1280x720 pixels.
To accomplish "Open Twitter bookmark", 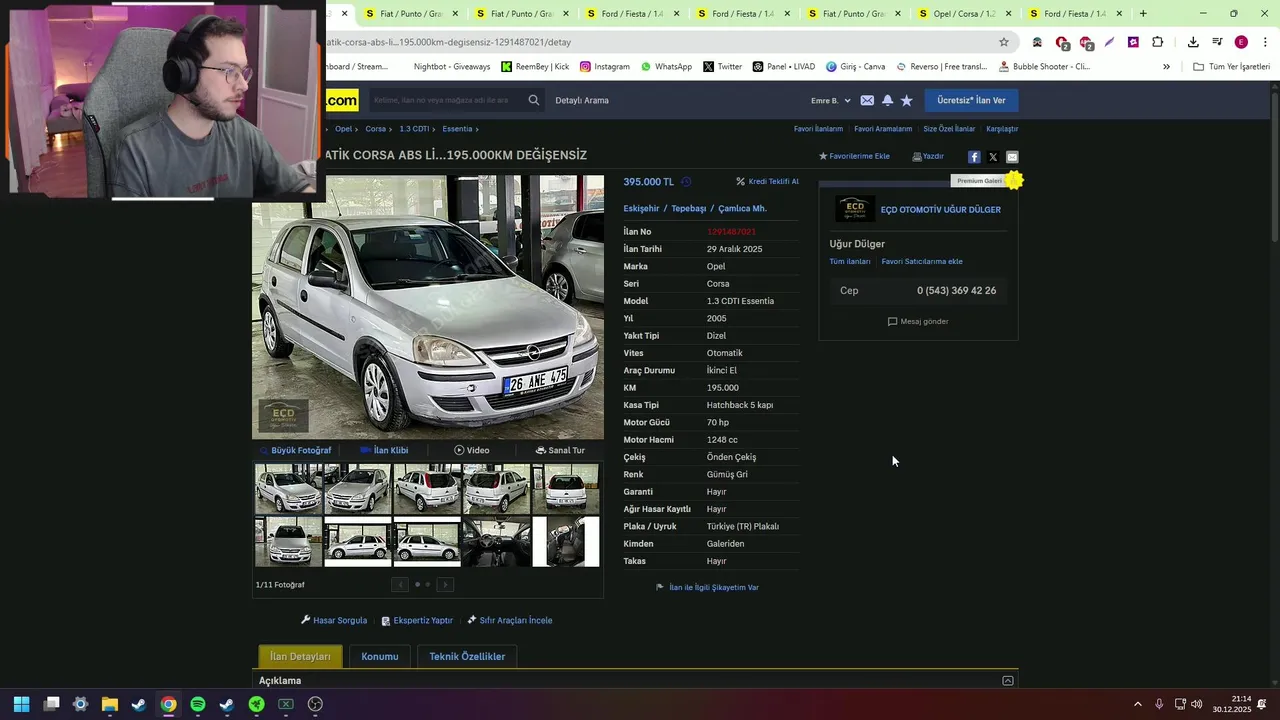I will 722,67.
